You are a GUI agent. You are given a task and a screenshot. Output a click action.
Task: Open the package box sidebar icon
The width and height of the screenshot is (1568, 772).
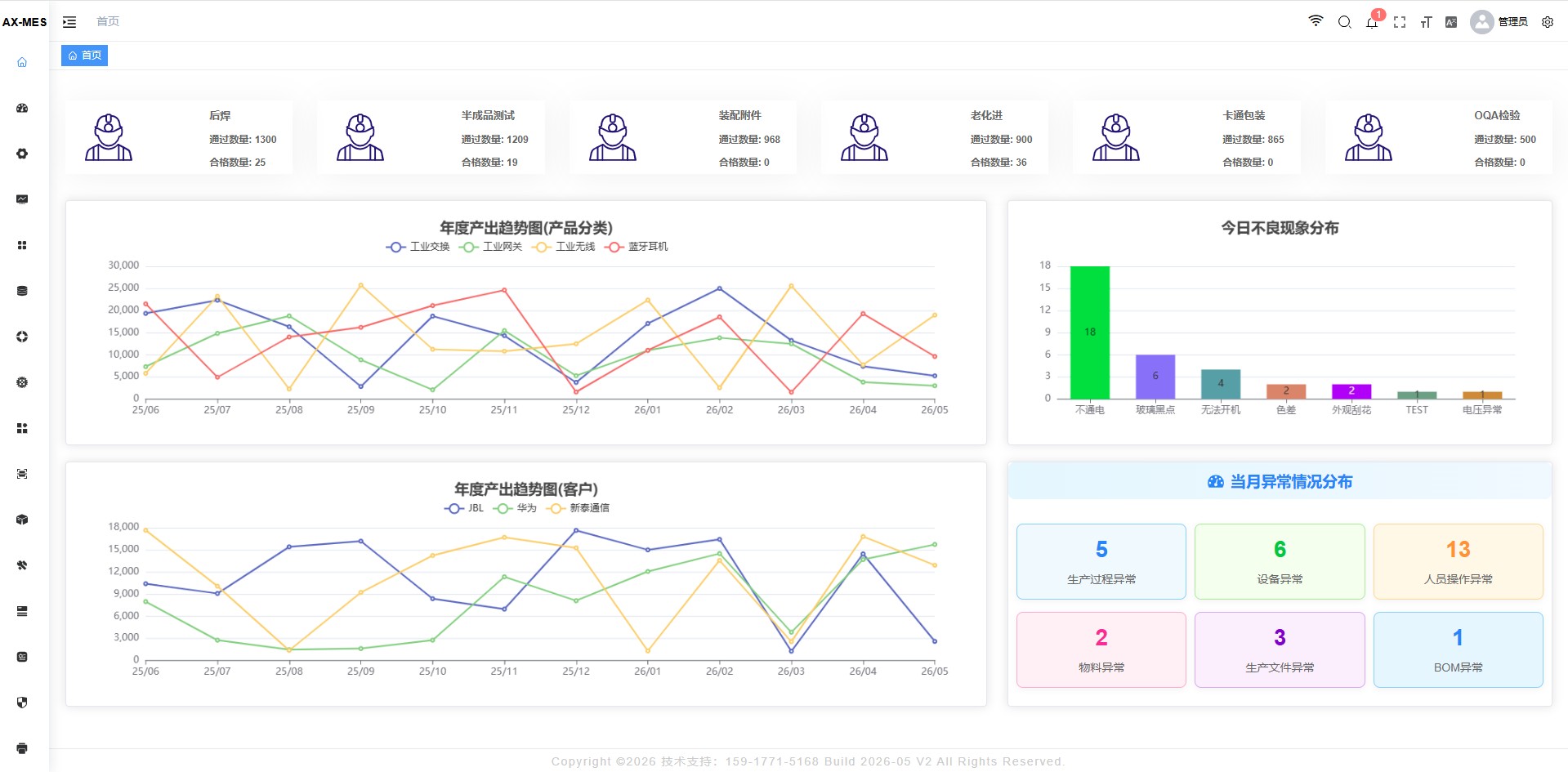pos(22,520)
